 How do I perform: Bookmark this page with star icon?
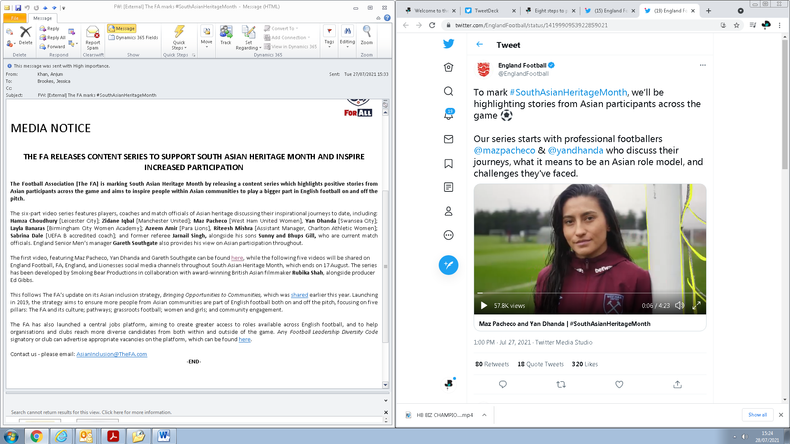[x=737, y=25]
